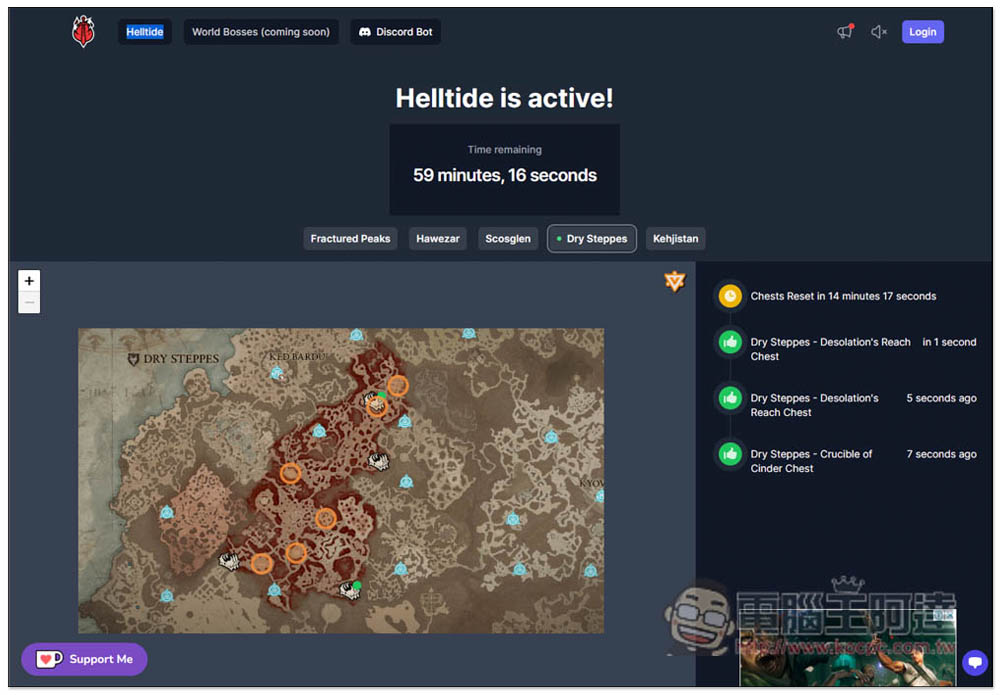1000x695 pixels.
Task: Select the Fractured Peaks region
Action: point(350,239)
